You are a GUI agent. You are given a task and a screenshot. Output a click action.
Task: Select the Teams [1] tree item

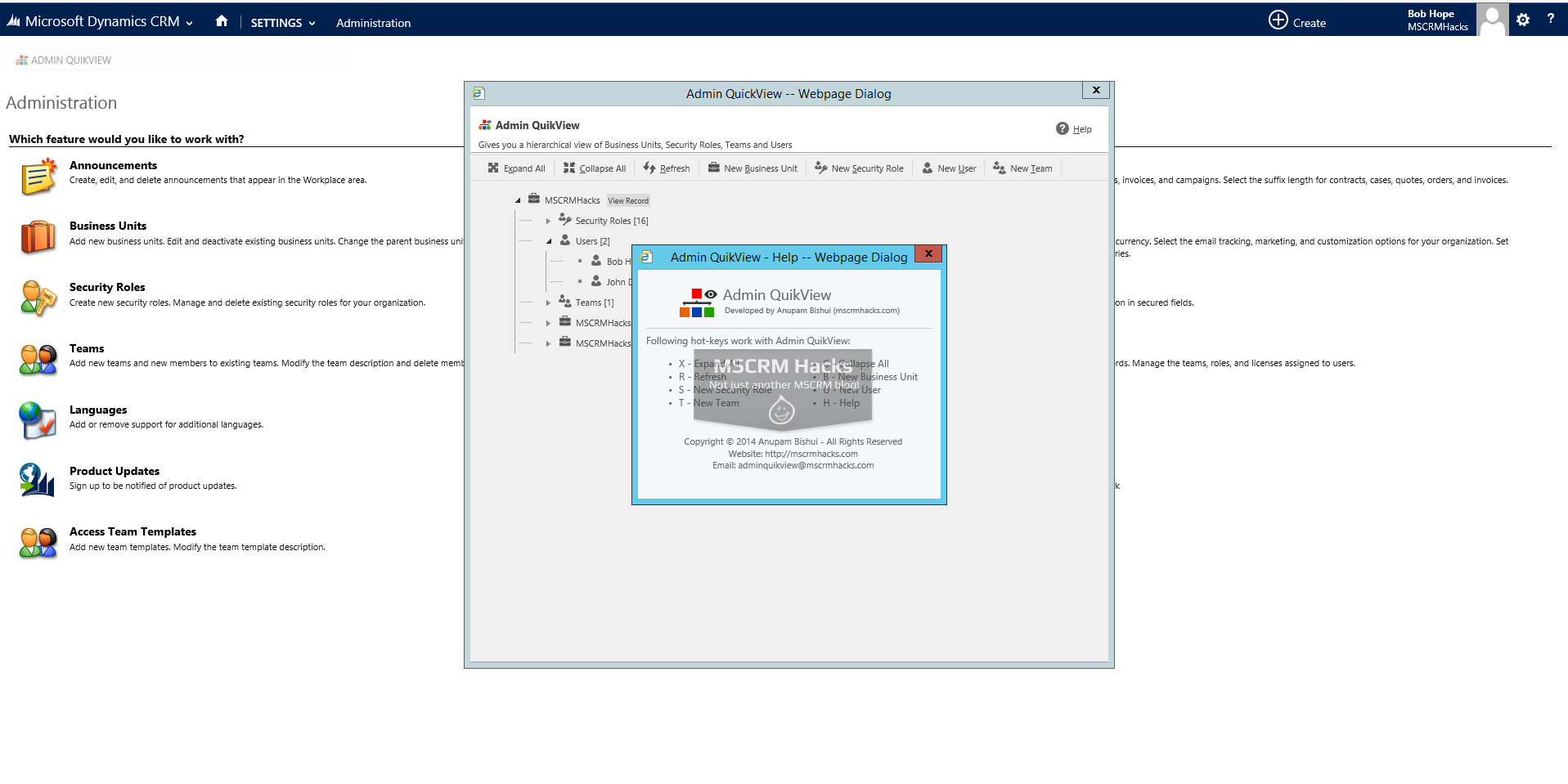click(x=595, y=302)
